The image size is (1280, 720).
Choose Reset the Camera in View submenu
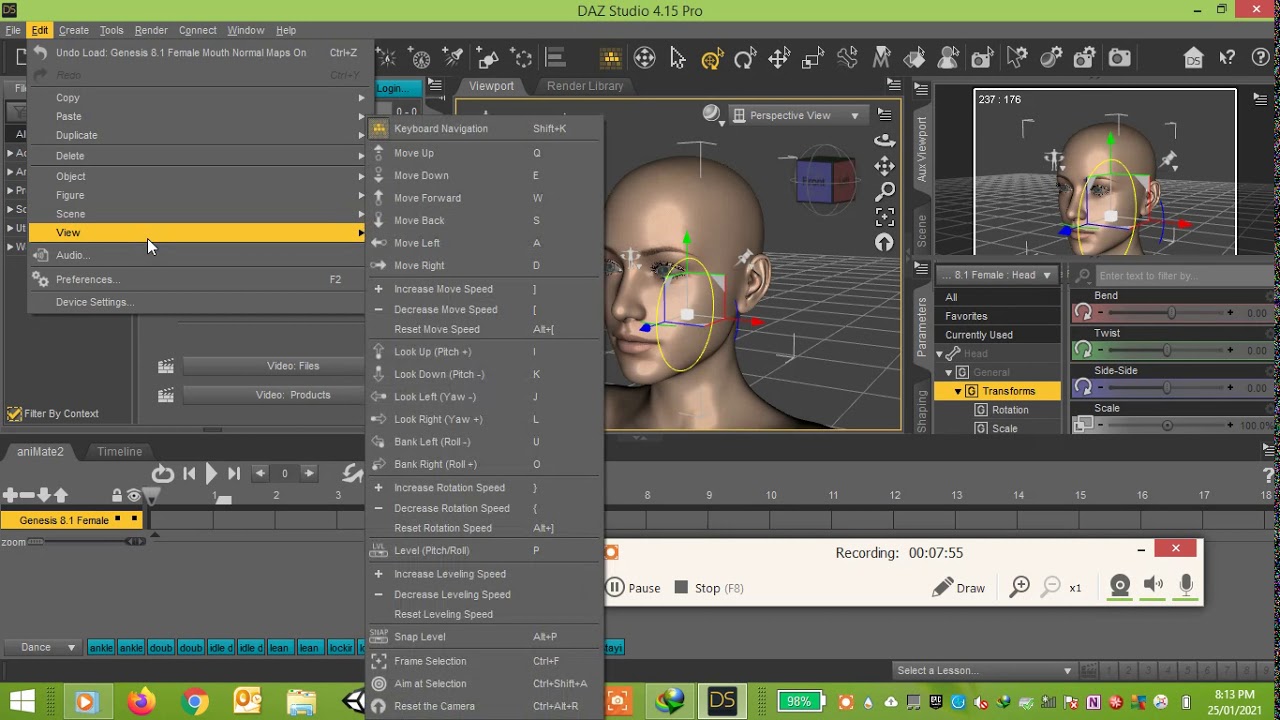485,706
